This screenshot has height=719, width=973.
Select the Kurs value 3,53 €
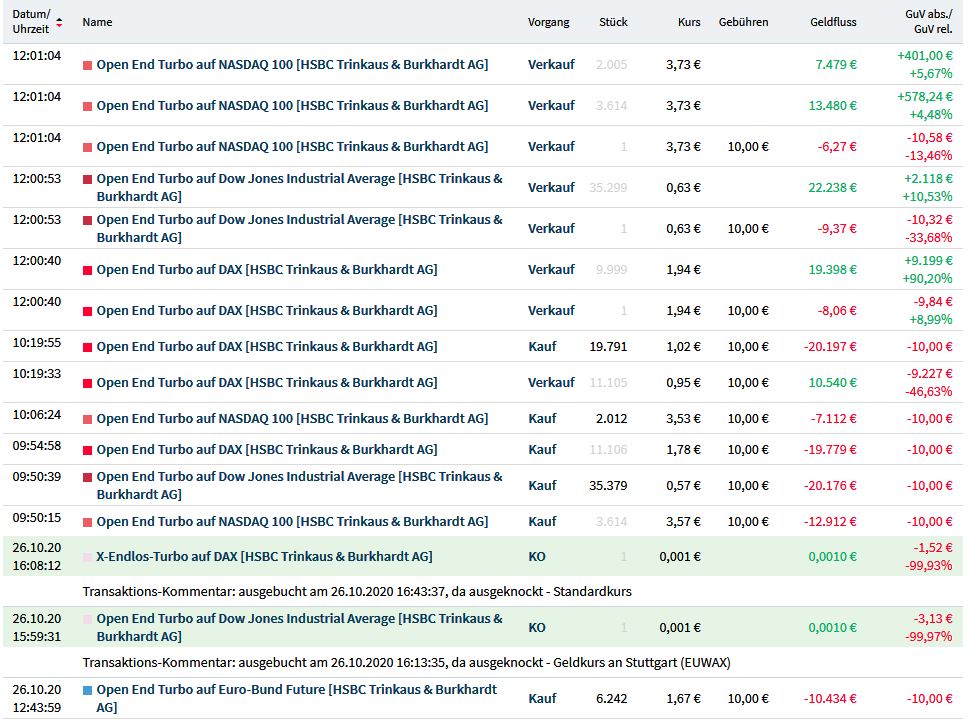tap(683, 418)
